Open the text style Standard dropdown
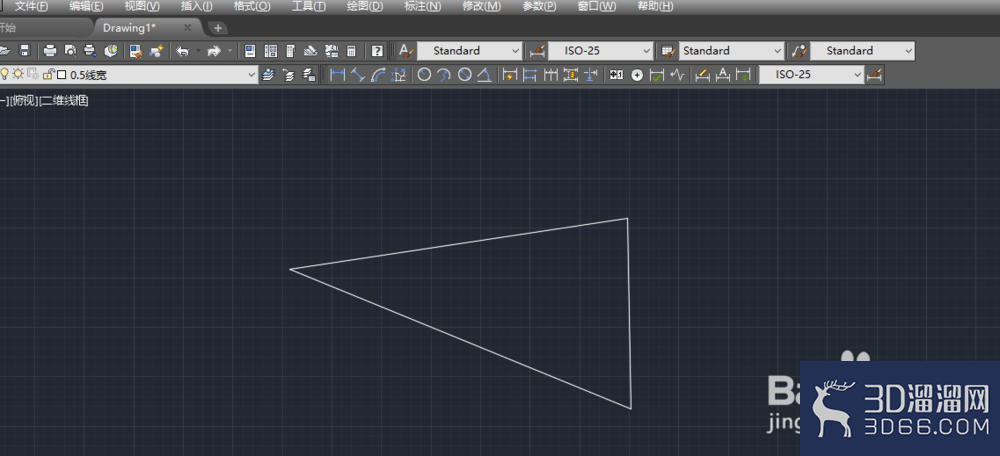 [470, 50]
